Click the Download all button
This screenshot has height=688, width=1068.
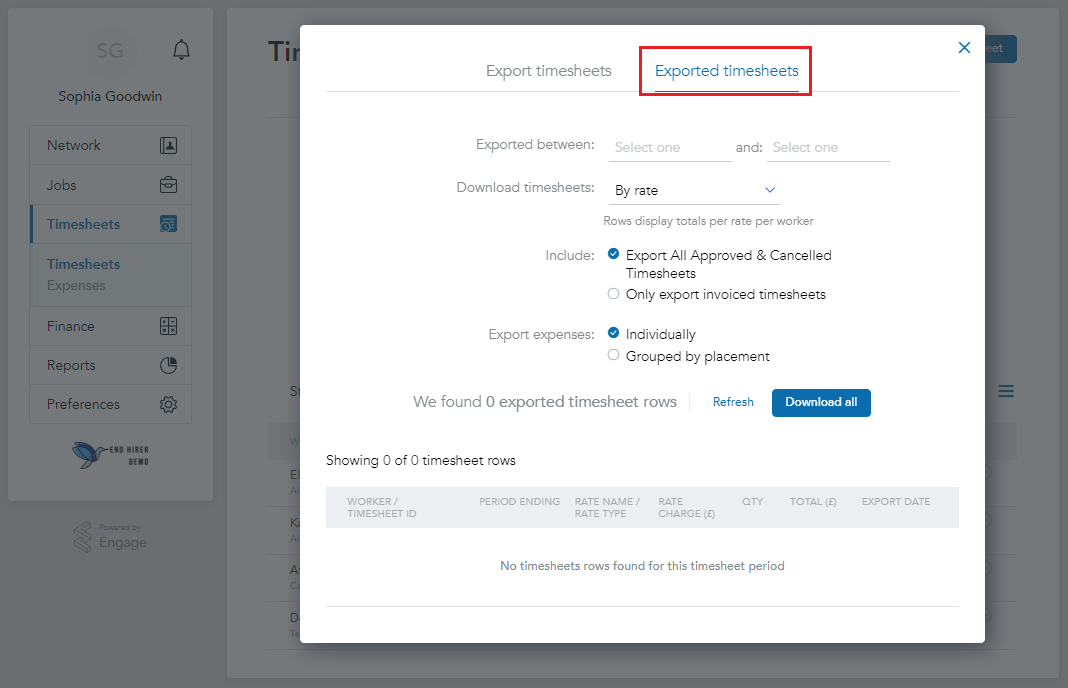click(x=821, y=403)
